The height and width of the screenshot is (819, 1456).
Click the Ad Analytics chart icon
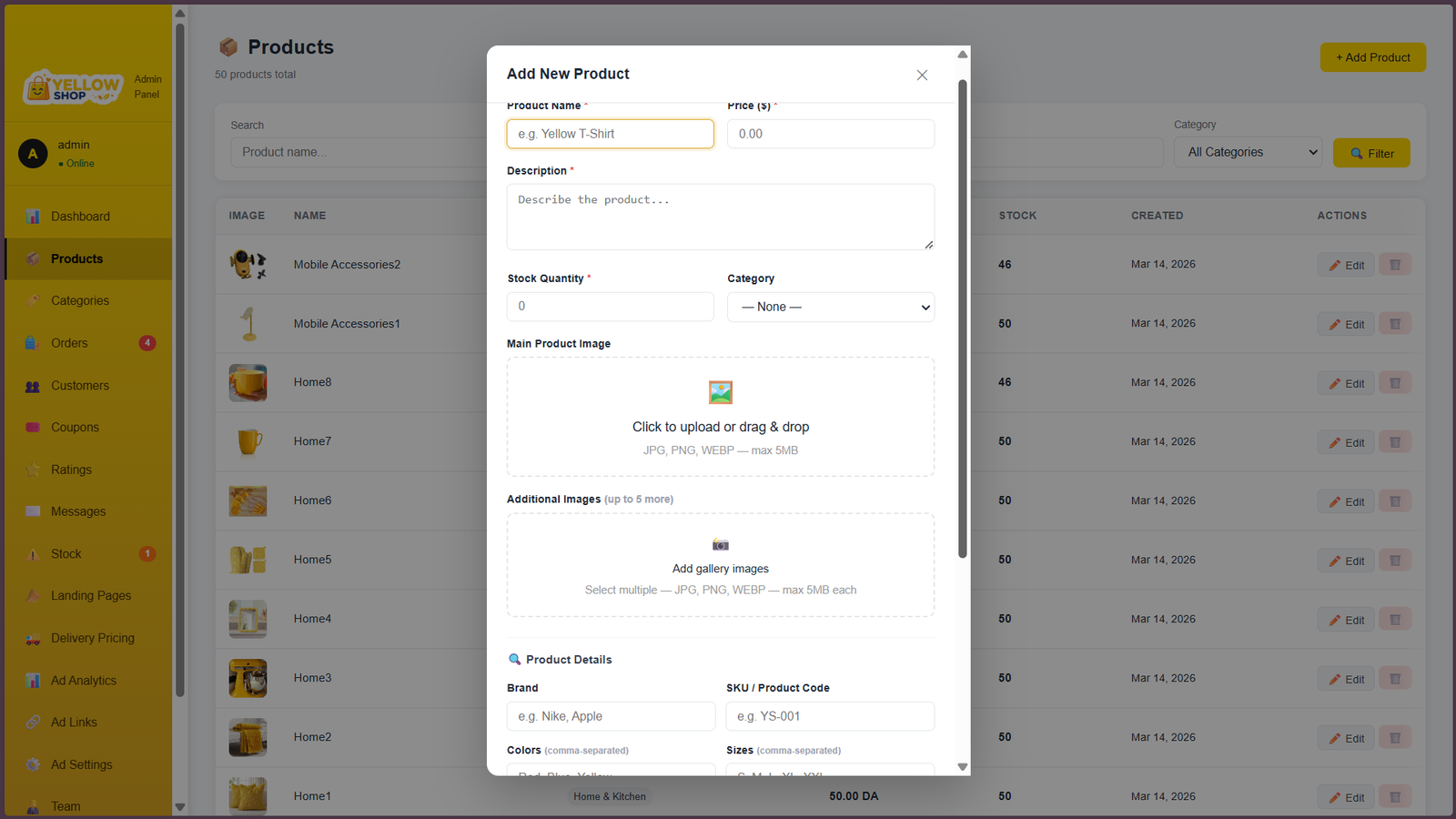[x=33, y=681]
